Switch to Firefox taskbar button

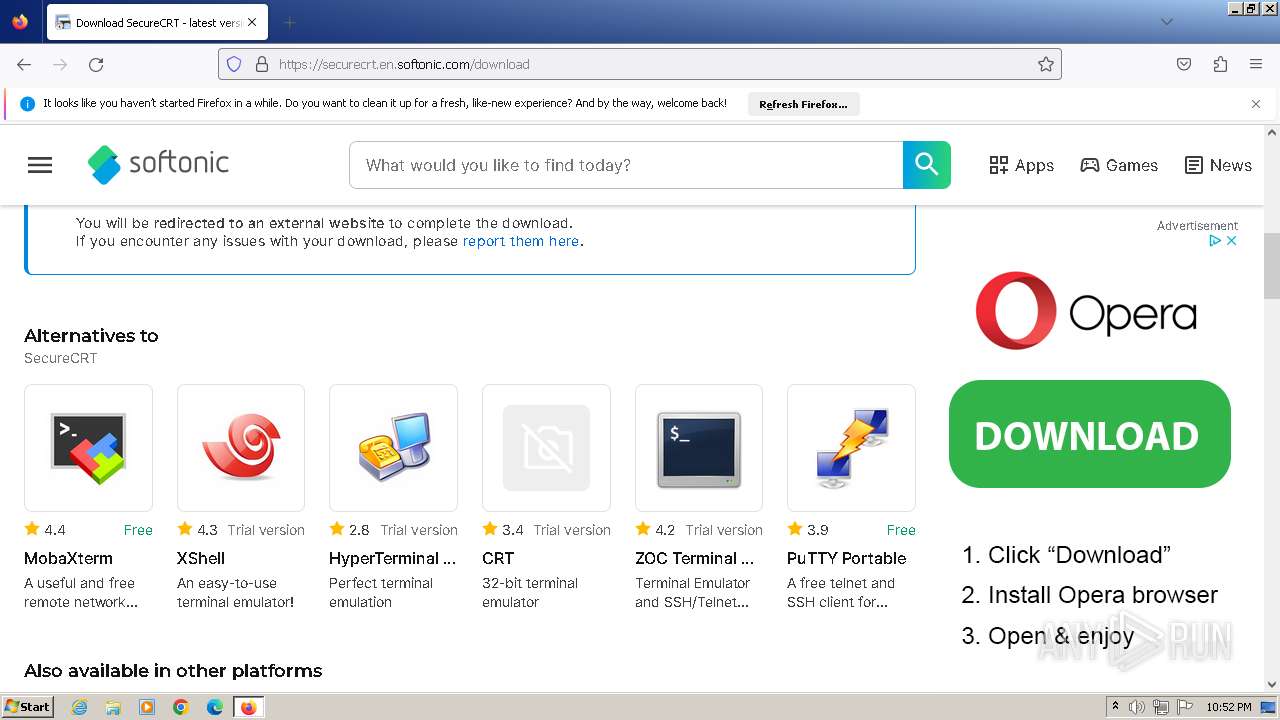tap(248, 707)
